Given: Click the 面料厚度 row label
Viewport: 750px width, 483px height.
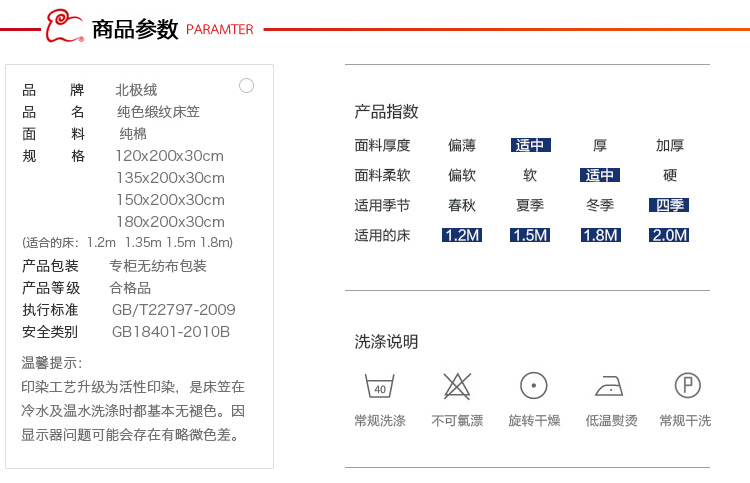Looking at the screenshot, I should [x=382, y=145].
